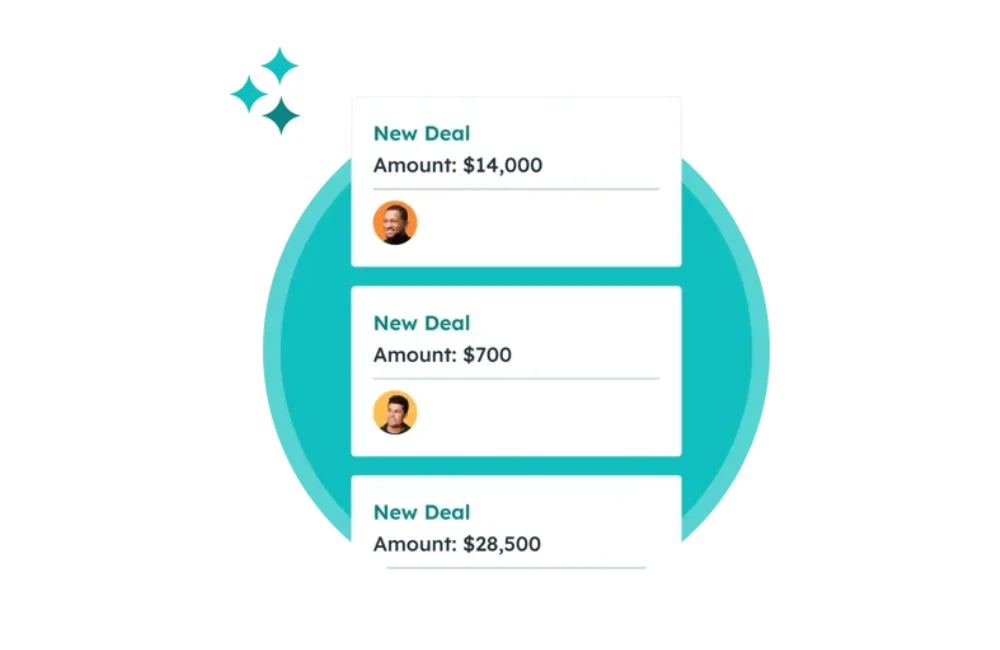Open the New Deal title above $14,000
1000x650 pixels.
coord(422,133)
